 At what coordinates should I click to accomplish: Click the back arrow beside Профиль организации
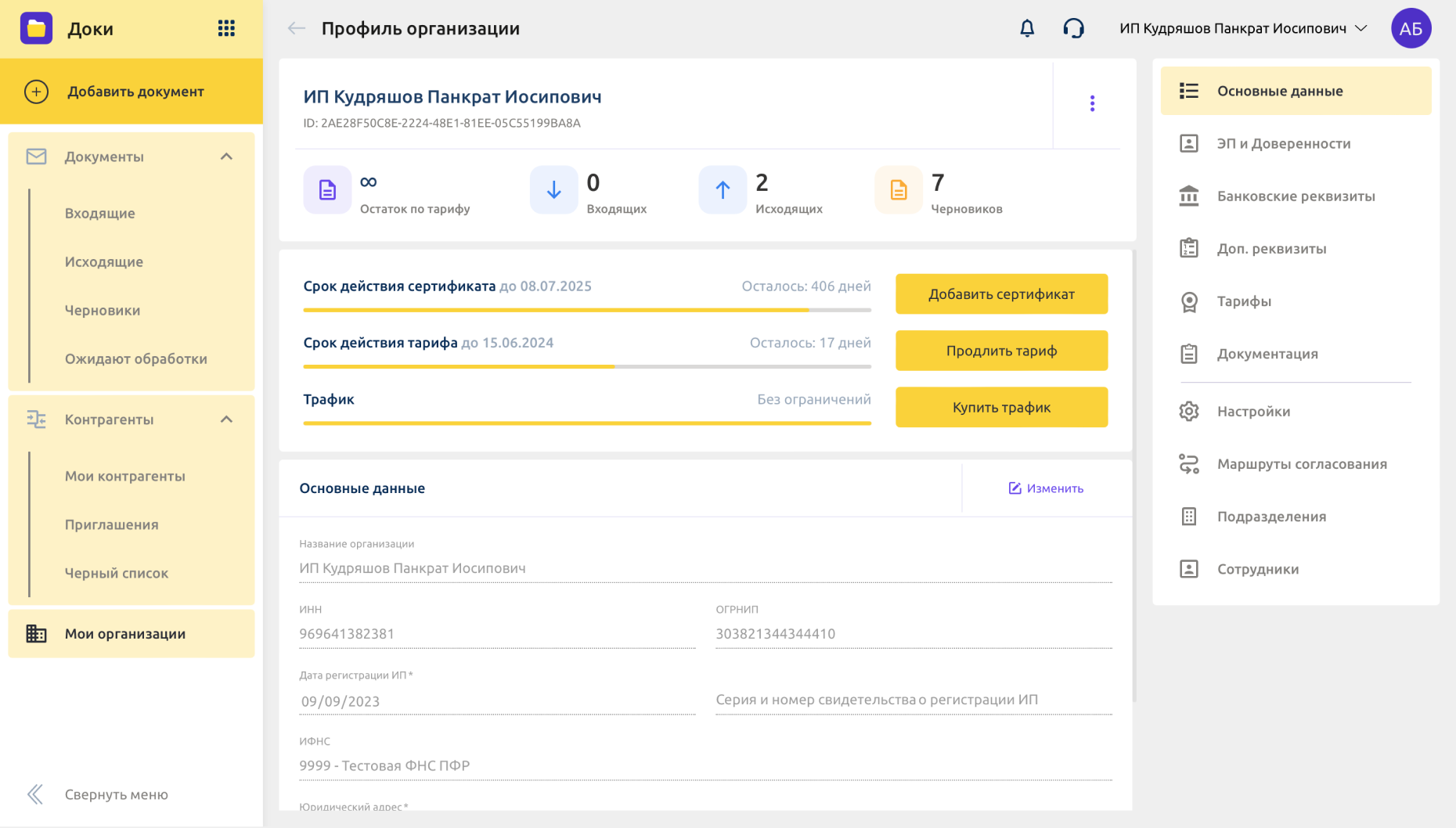coord(296,29)
